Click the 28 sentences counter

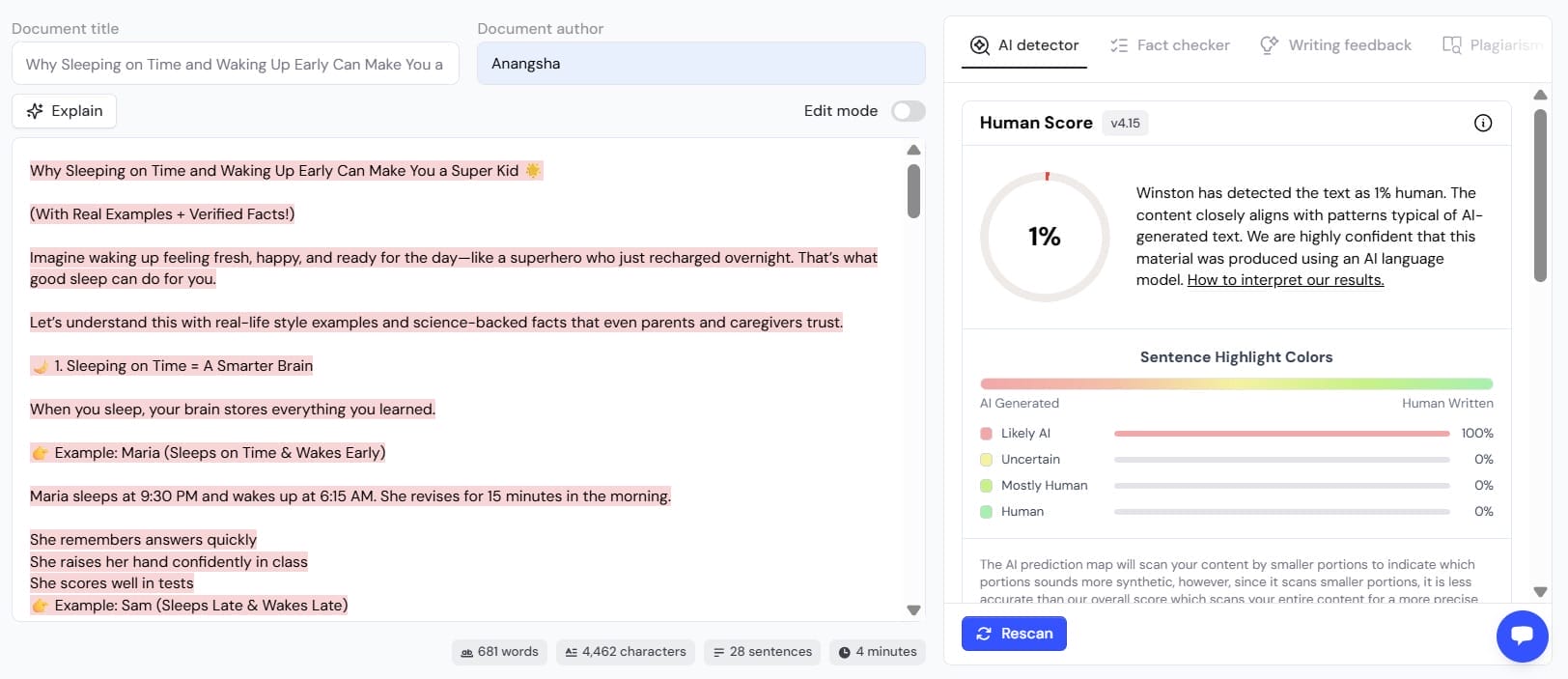point(762,652)
